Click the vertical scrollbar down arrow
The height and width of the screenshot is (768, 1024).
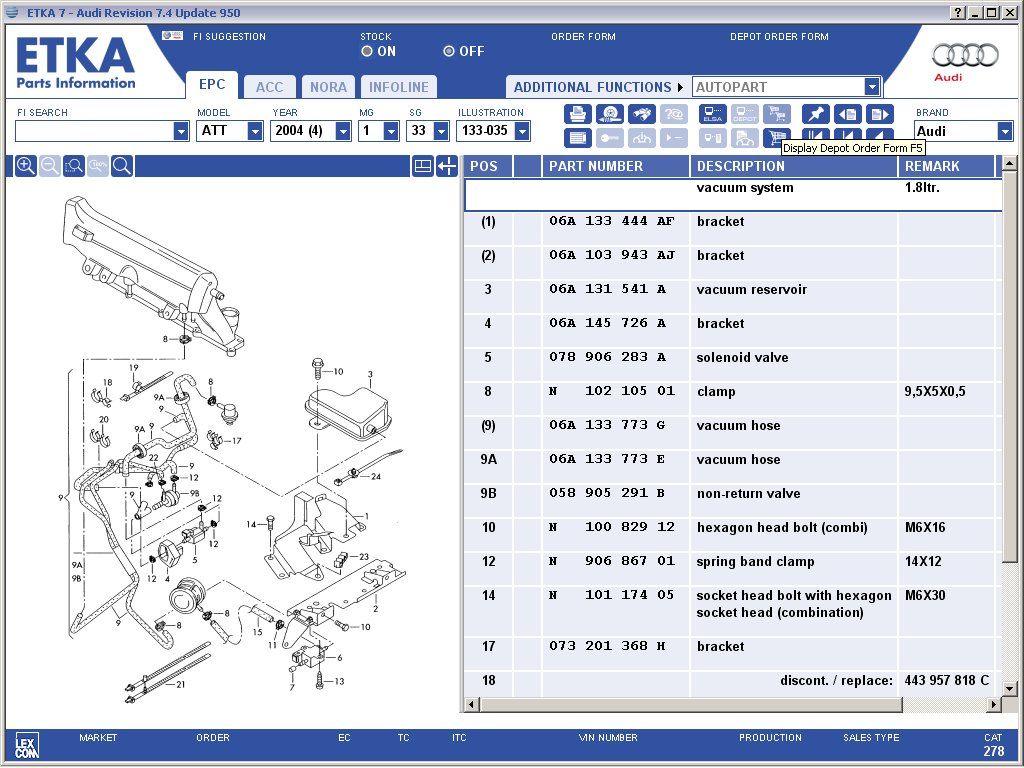pyautogui.click(x=1009, y=688)
